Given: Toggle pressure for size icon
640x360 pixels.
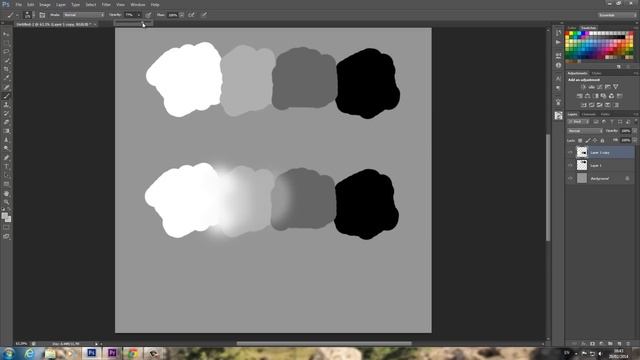Looking at the screenshot, I should pos(204,15).
